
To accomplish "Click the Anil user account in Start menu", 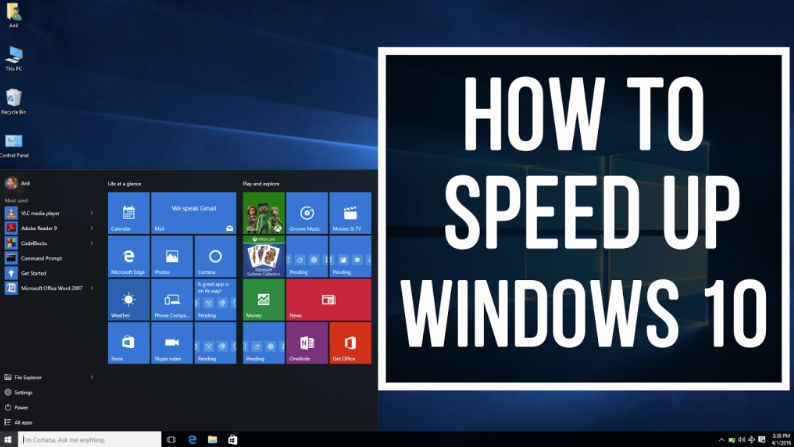I will tap(18, 183).
